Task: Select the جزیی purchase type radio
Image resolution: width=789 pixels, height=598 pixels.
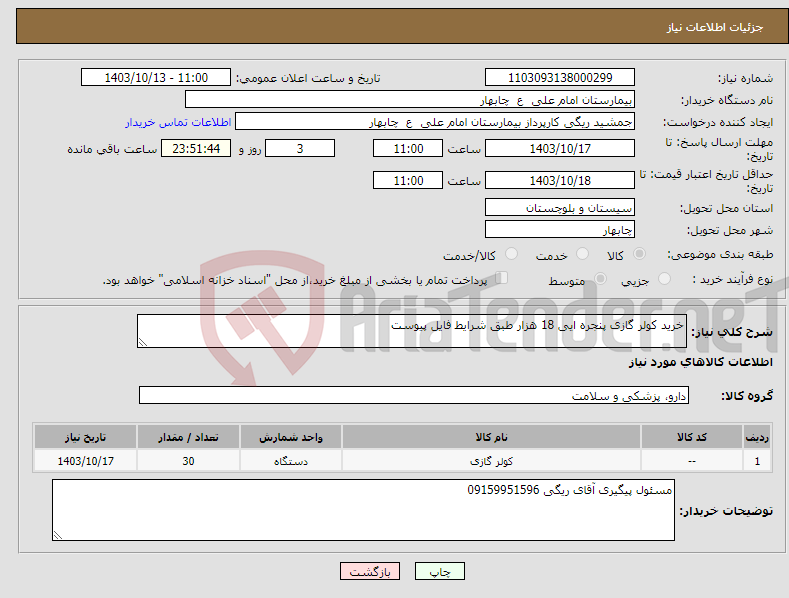Action: tap(664, 278)
